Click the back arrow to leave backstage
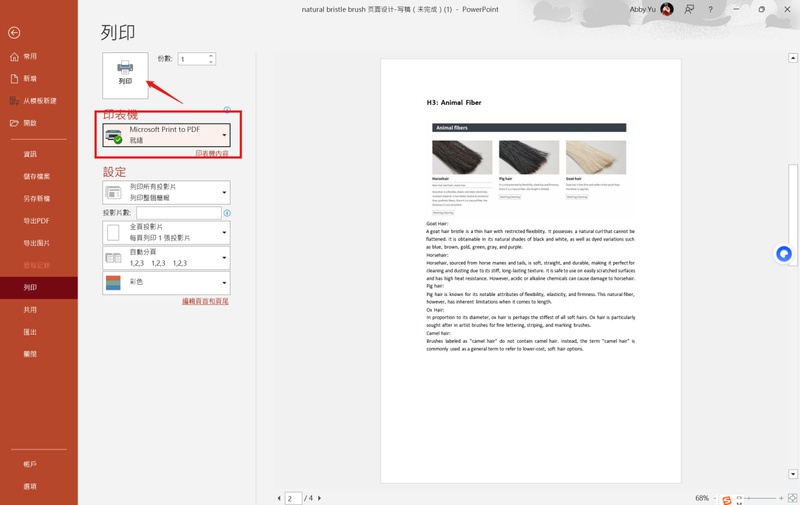The image size is (800, 505). (14, 33)
